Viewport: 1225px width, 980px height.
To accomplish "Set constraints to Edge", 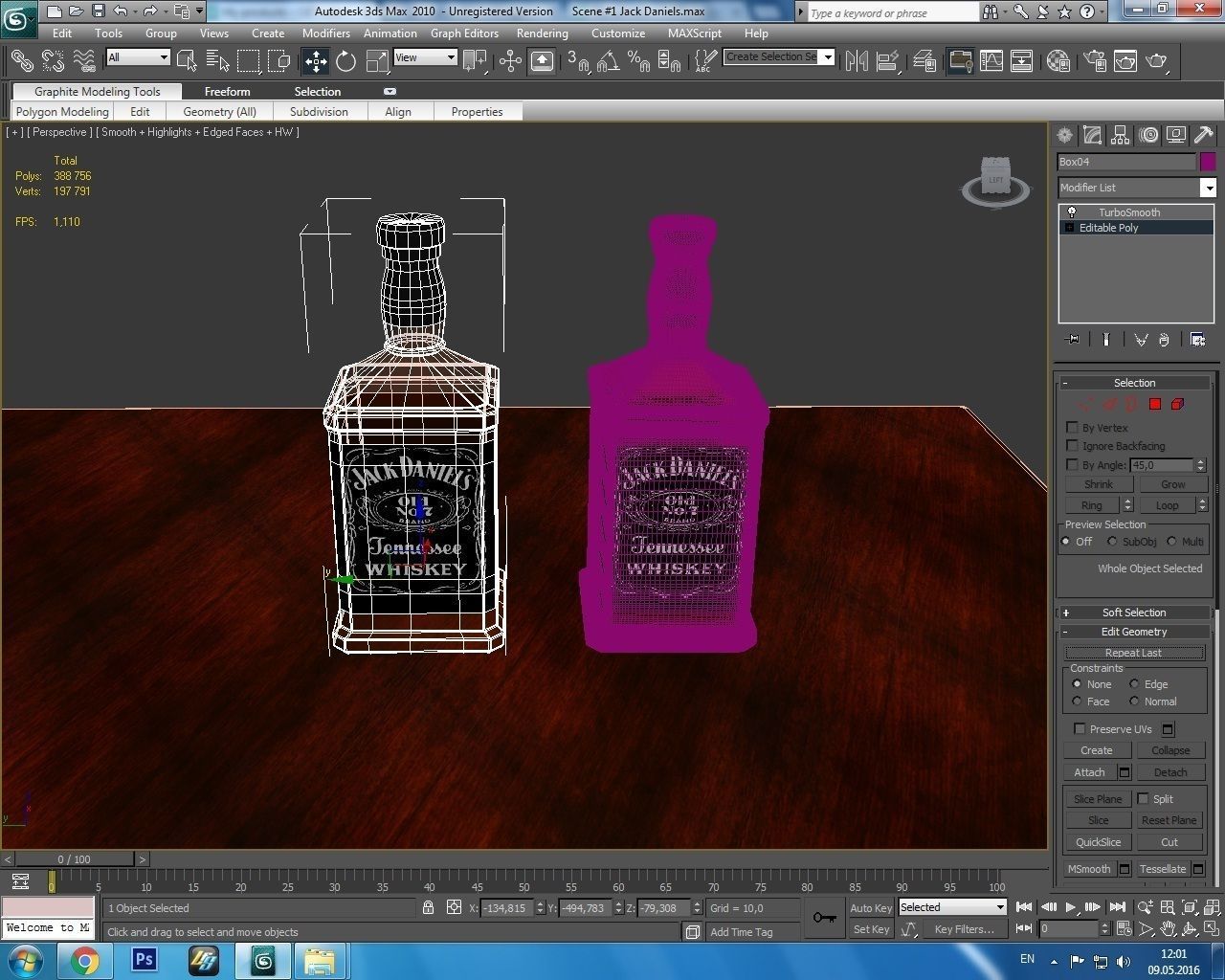I will 1134,684.
